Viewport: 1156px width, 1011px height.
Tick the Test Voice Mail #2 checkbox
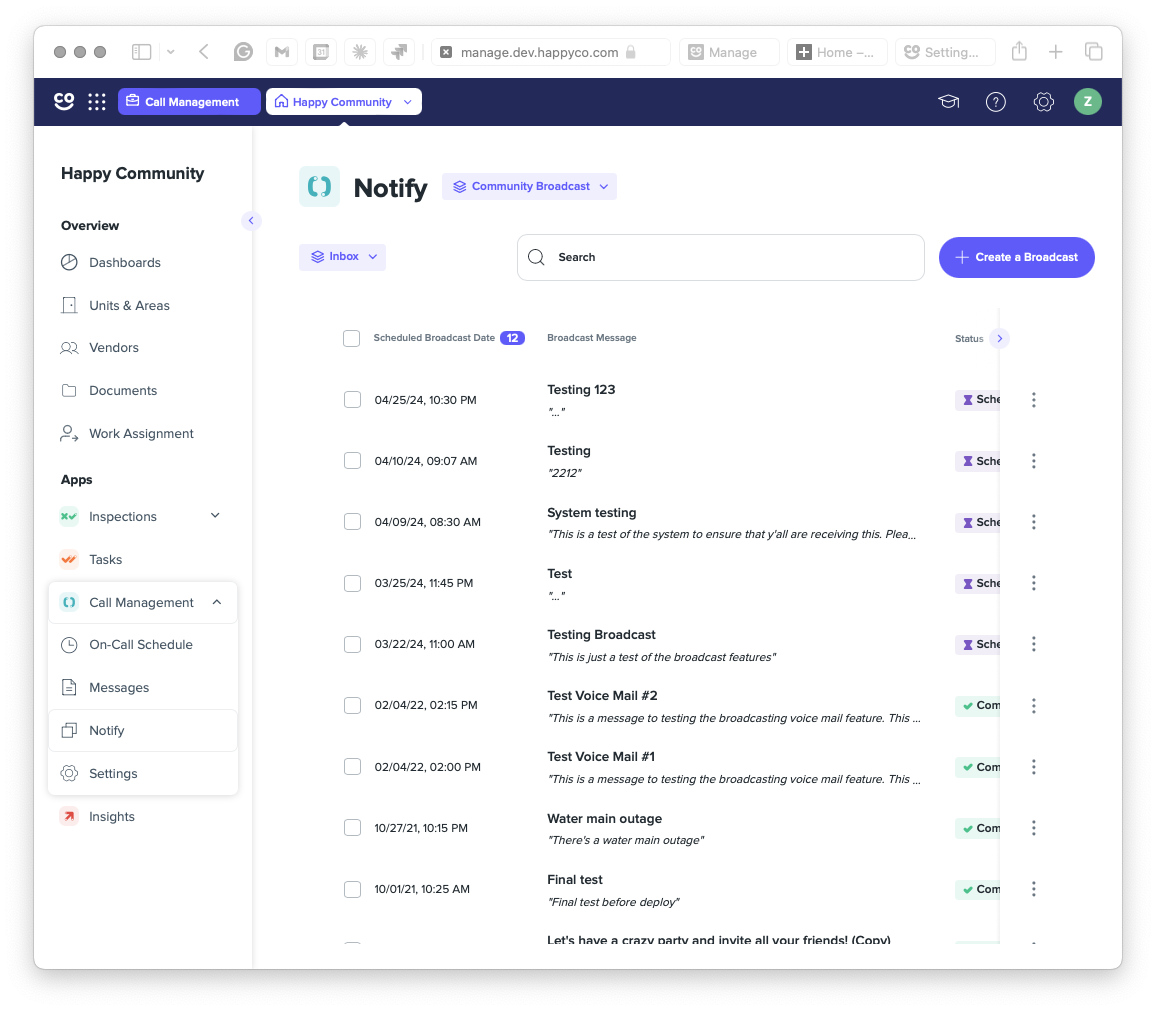(x=352, y=706)
